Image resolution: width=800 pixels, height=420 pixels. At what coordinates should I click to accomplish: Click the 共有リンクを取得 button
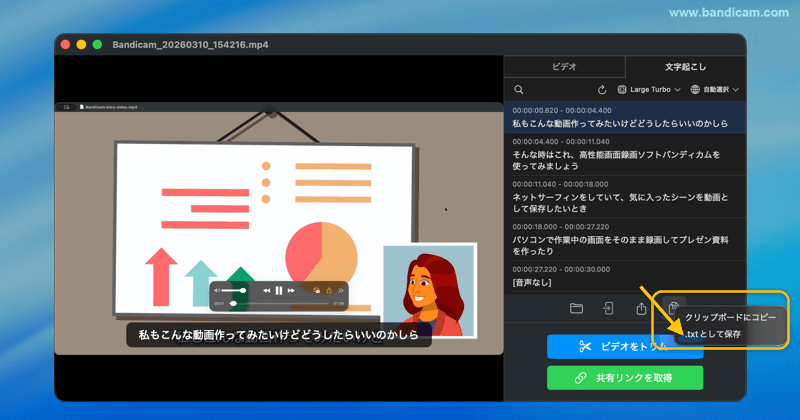click(625, 378)
